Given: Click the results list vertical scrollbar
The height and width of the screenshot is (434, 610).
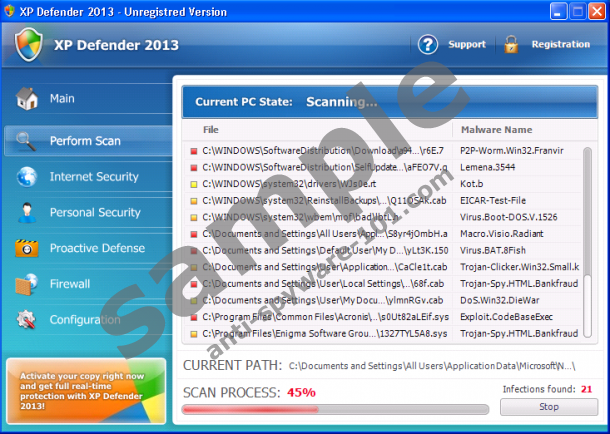Looking at the screenshot, I should [587, 240].
